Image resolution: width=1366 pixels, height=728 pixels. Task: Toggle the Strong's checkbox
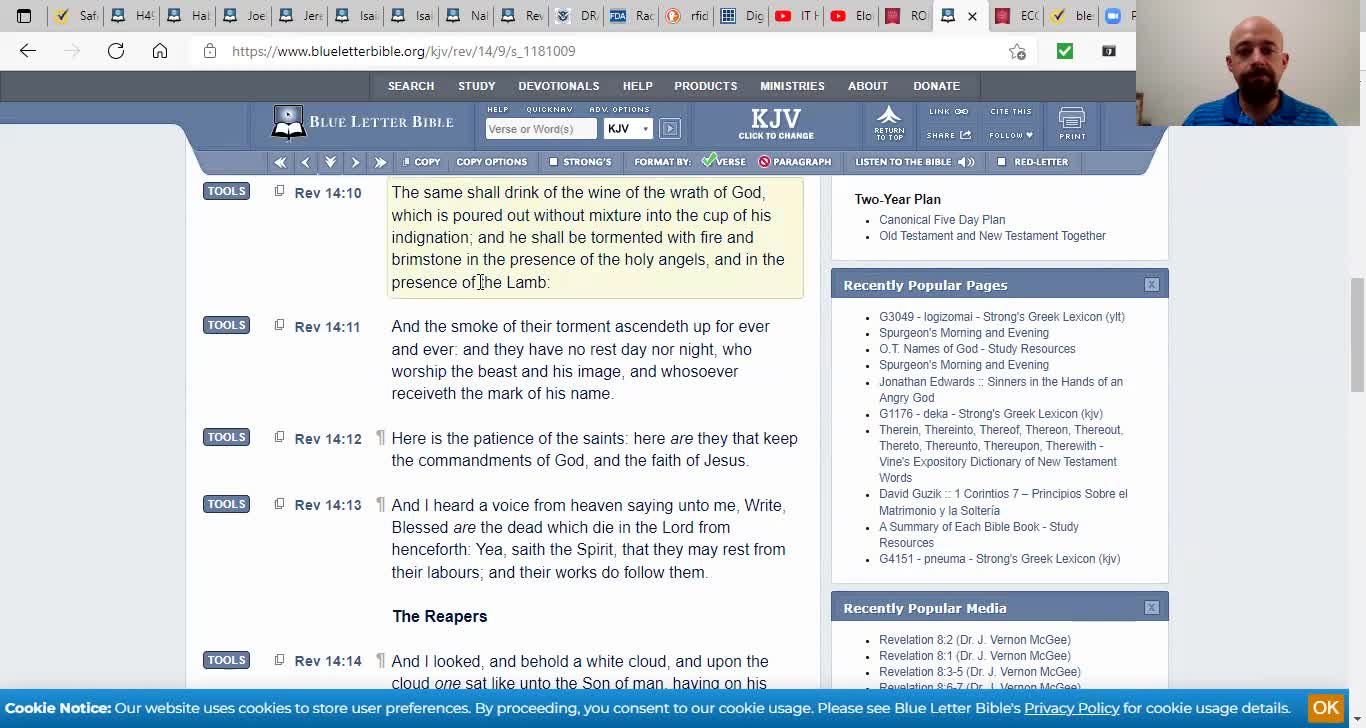(553, 162)
